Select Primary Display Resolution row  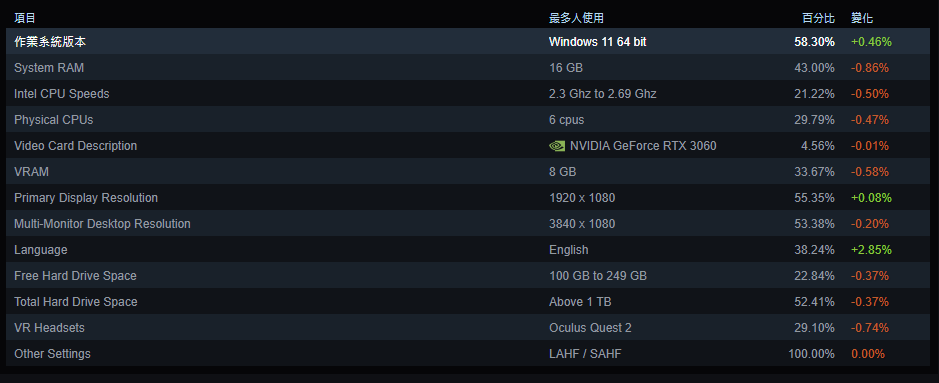[468, 197]
